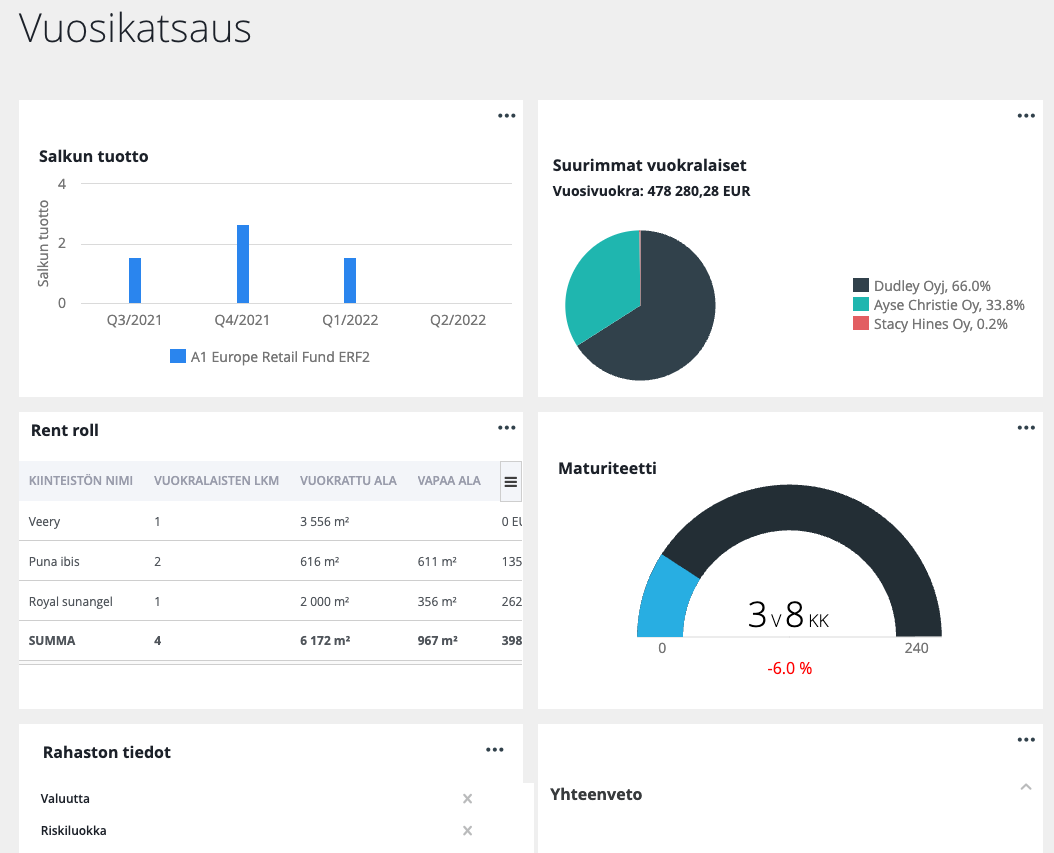Toggle A1 Europe Retail Fund ERF2 legend

tap(270, 357)
